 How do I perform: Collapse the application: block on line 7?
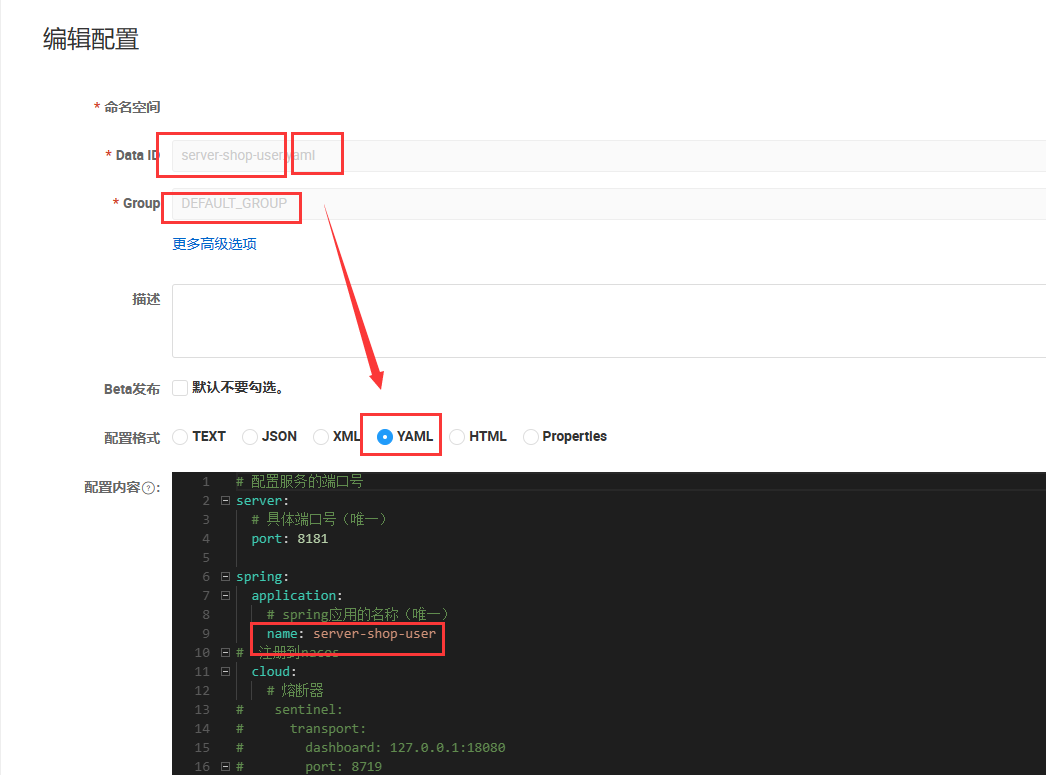(225, 596)
